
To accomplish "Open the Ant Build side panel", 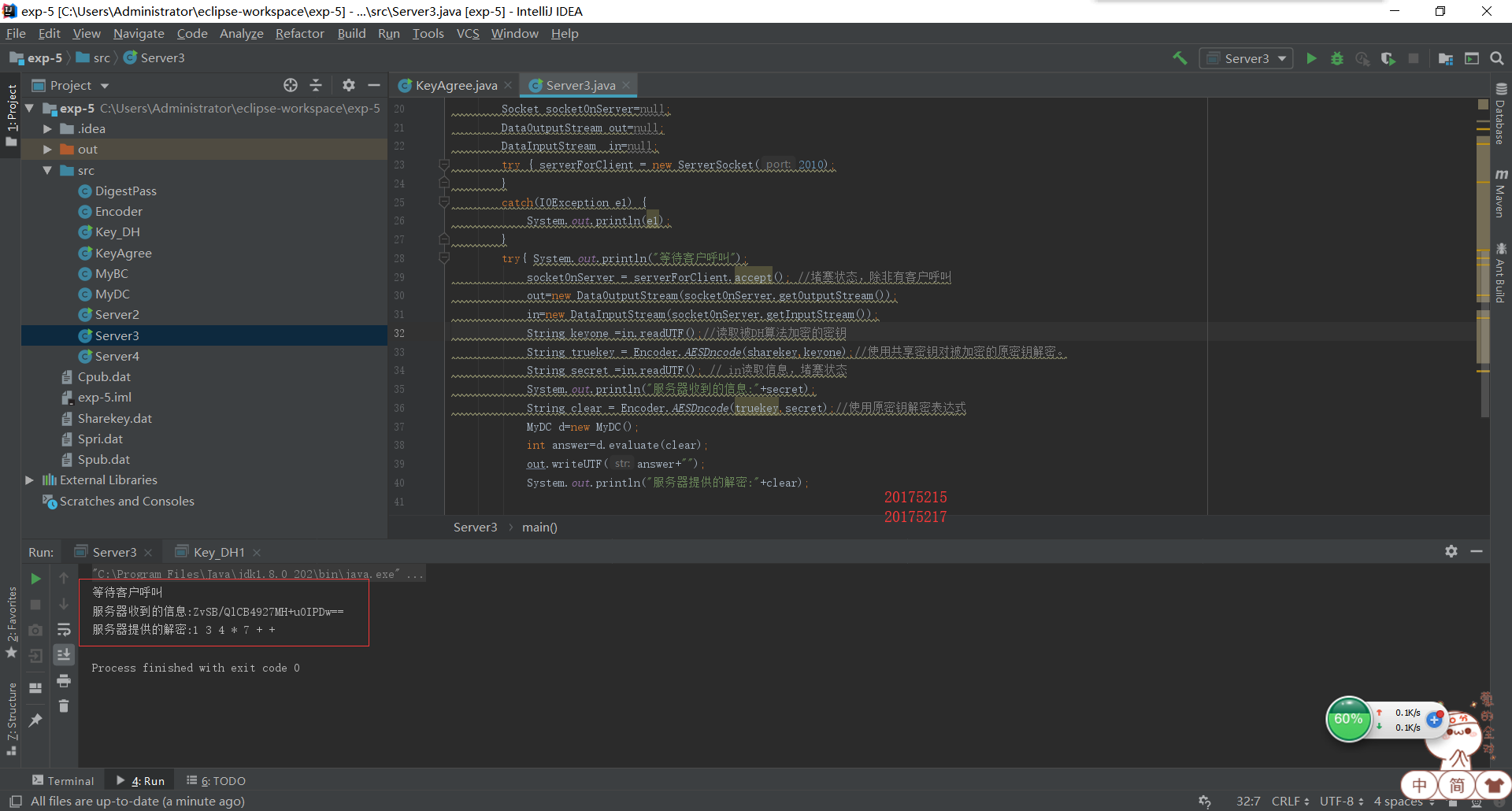I will (x=1501, y=272).
